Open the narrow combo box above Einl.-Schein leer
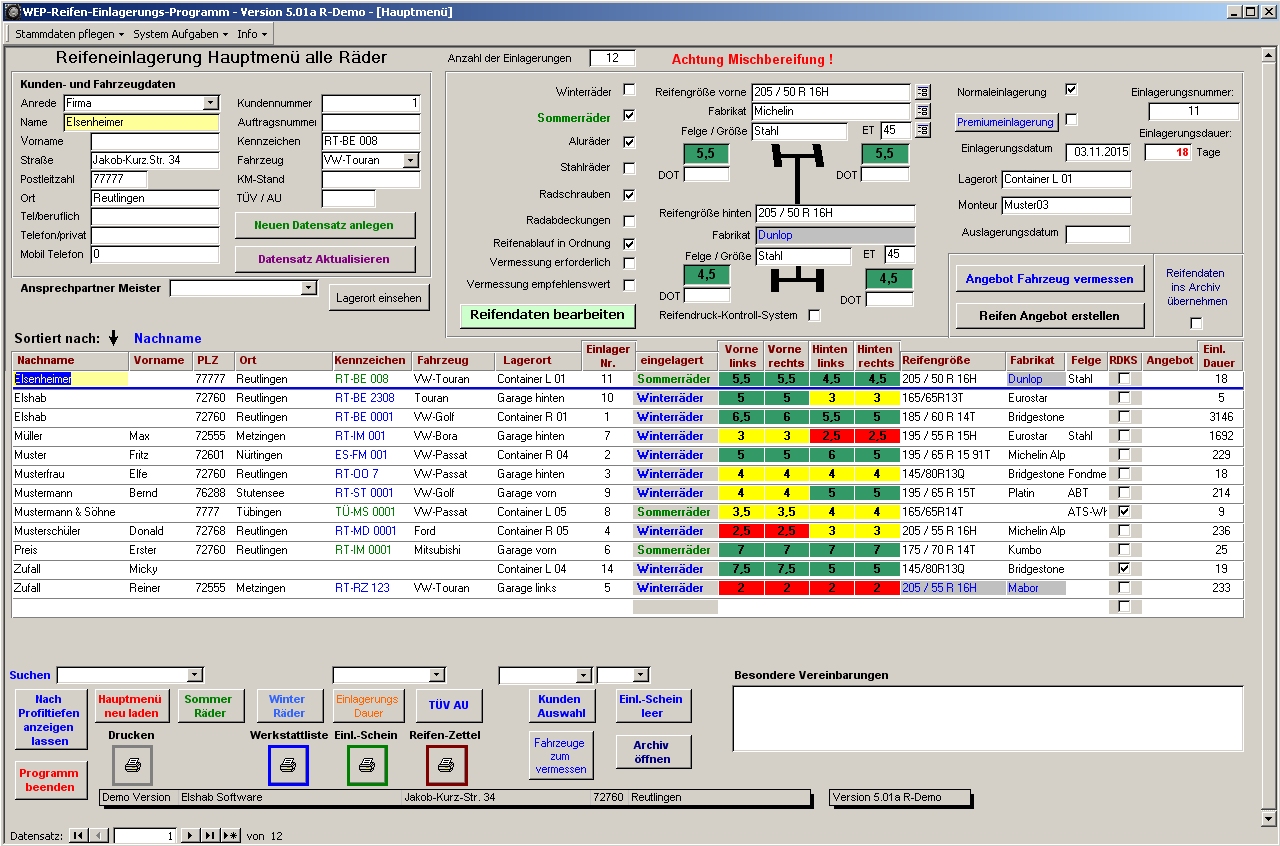1280x846 pixels. tap(641, 676)
